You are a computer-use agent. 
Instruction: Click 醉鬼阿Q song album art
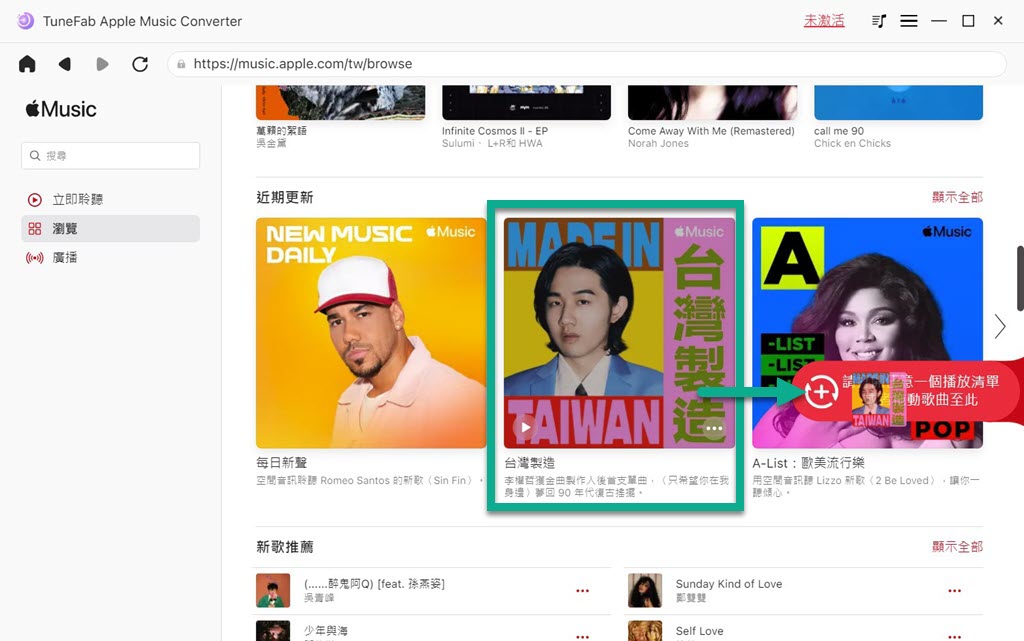click(273, 590)
